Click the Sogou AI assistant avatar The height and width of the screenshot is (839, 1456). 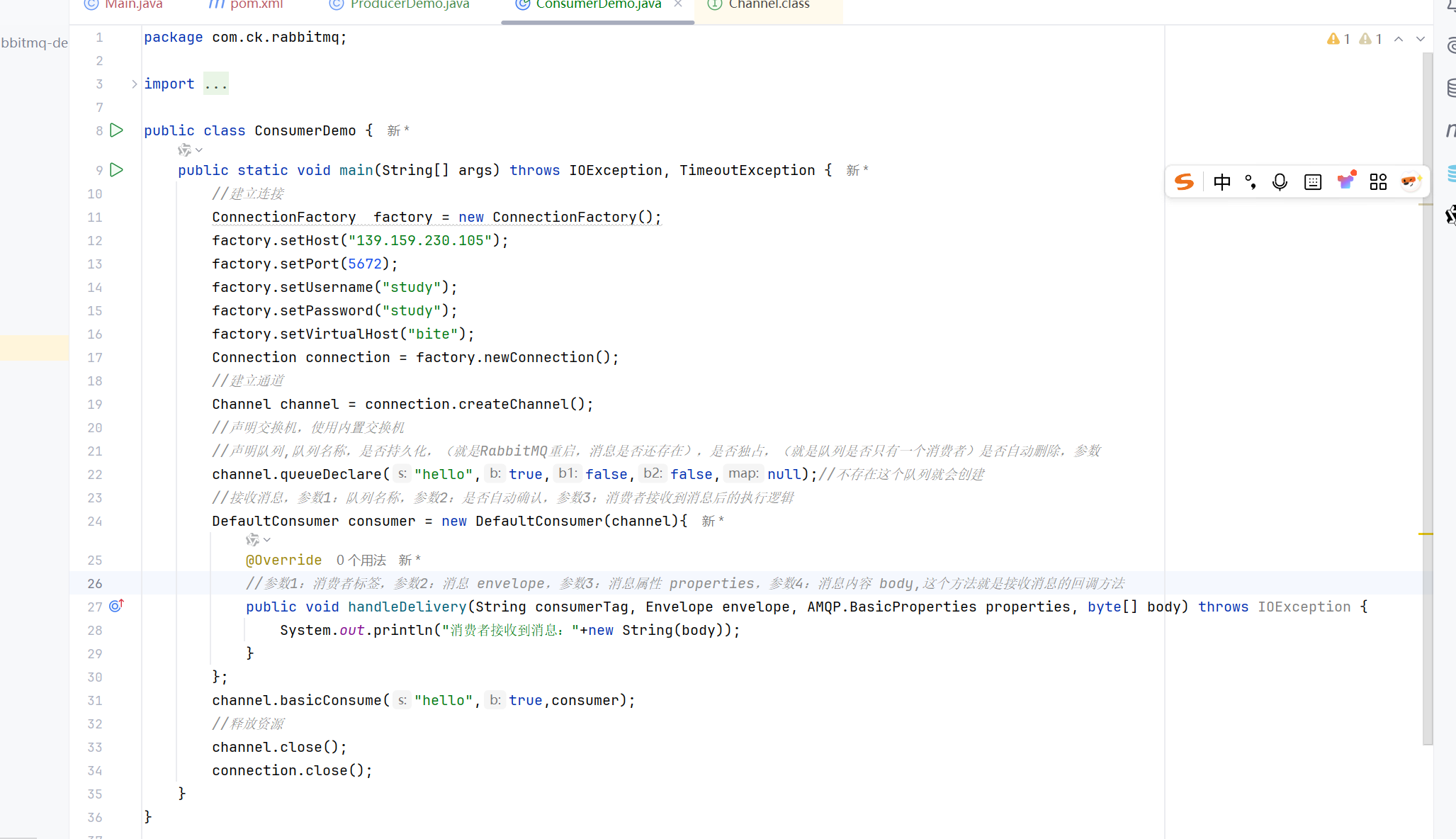pos(1411,182)
